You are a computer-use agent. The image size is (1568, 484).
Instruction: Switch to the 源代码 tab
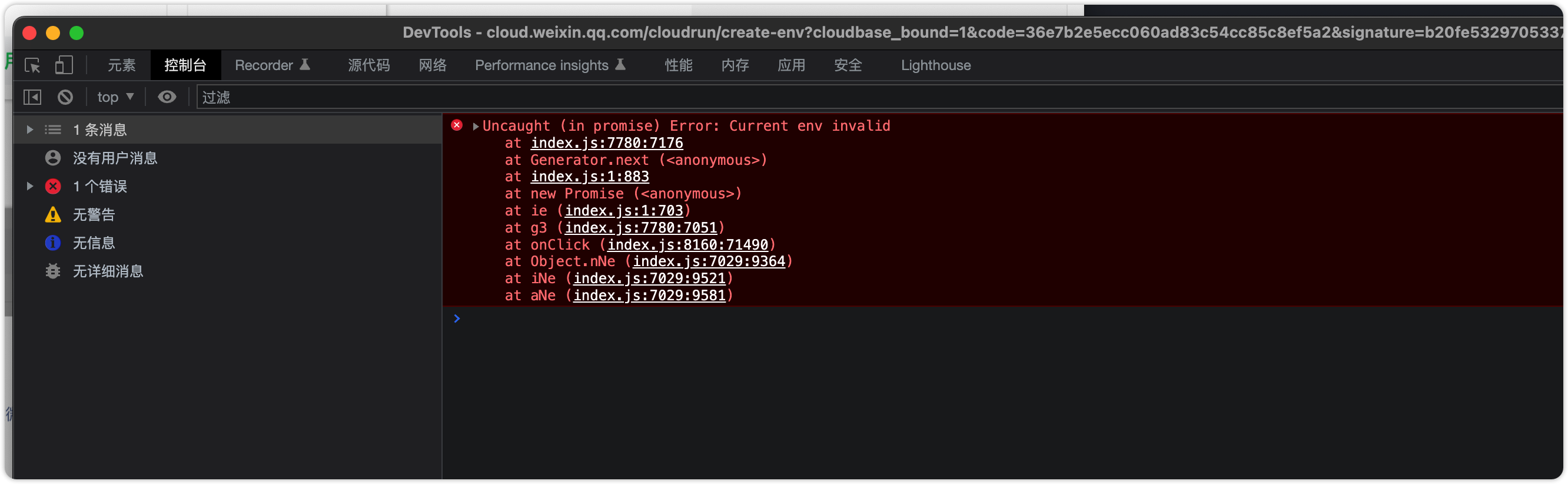(369, 65)
